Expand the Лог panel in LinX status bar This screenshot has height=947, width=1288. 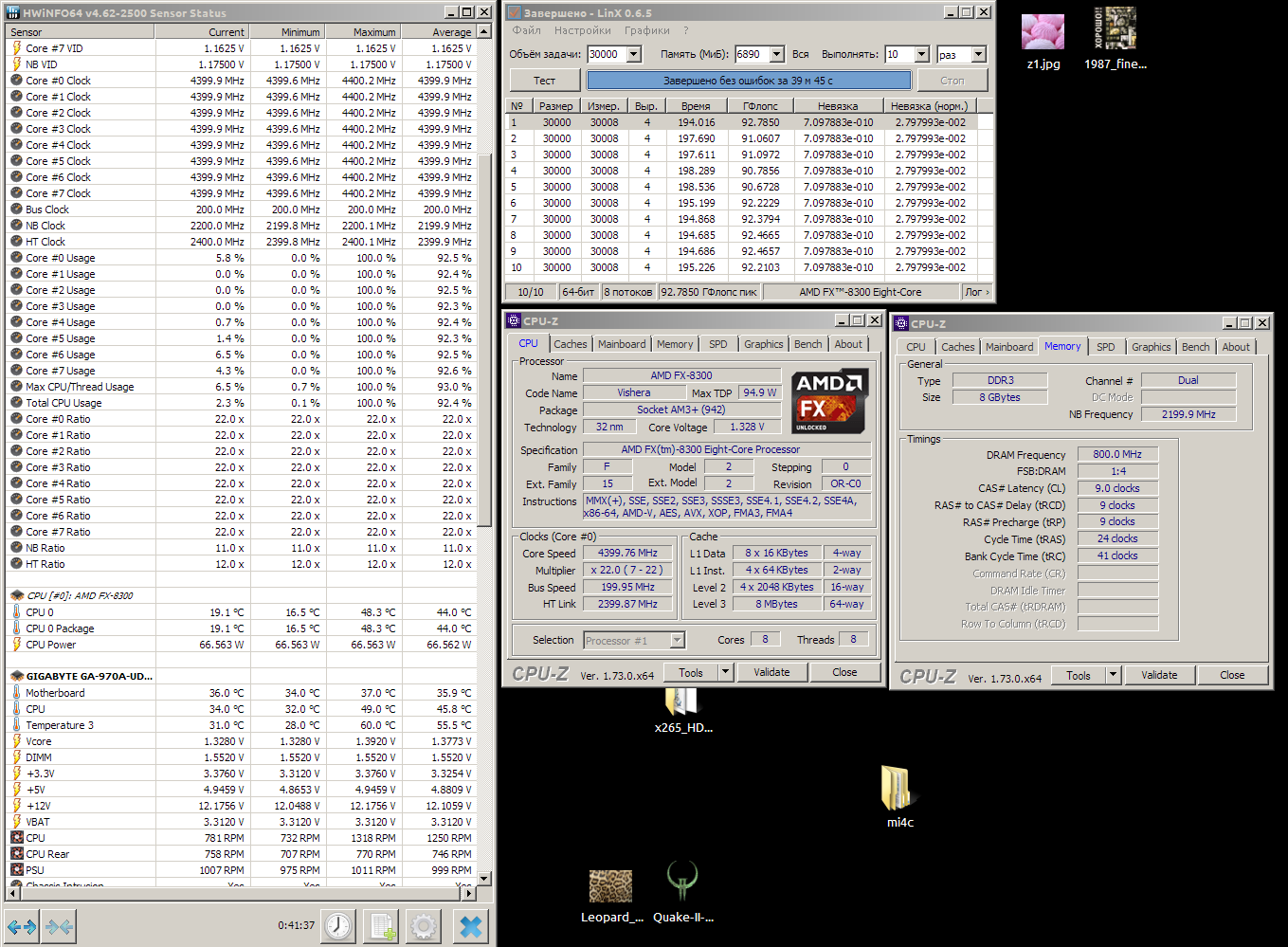point(976,292)
